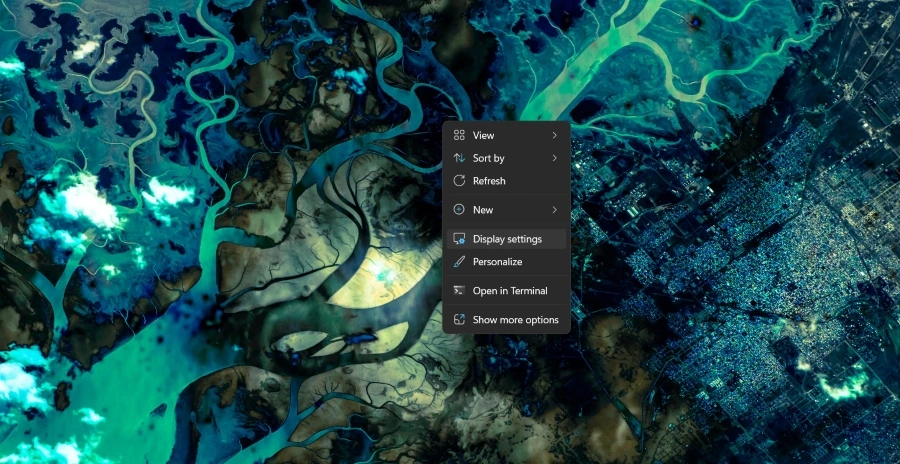Open the New submenu entry
The image size is (900, 464).
[506, 210]
